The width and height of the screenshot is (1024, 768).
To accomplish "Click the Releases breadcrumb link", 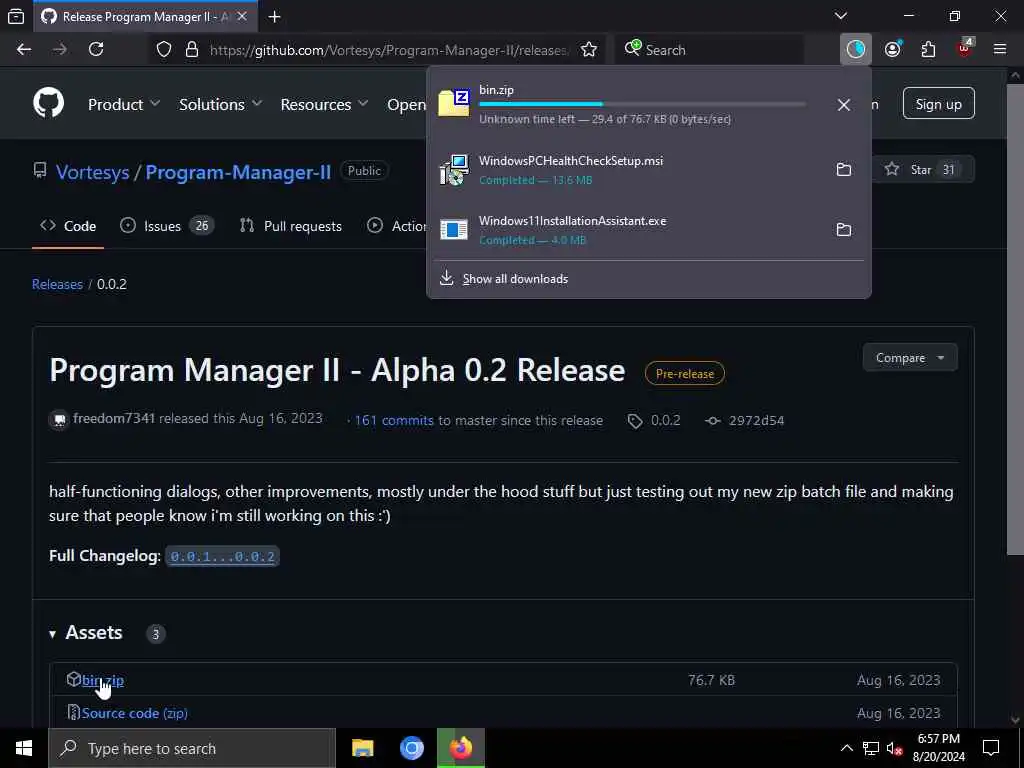I will coord(57,284).
